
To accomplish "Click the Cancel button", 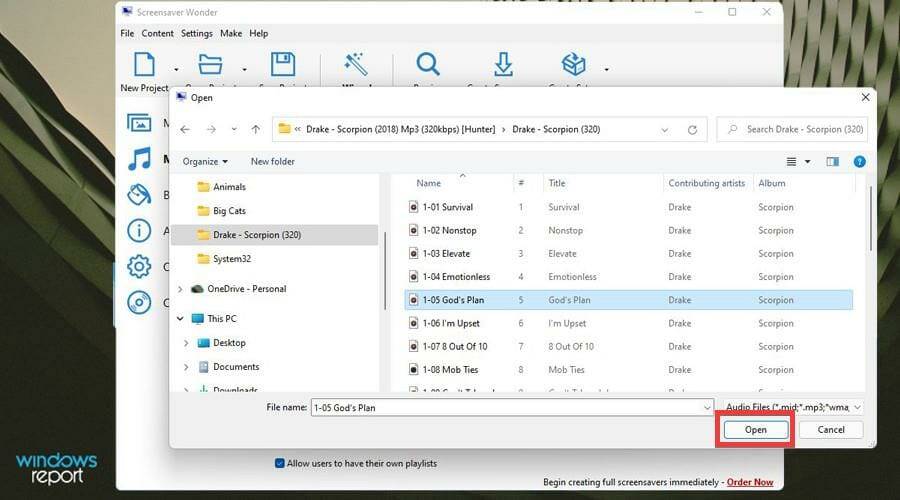I will click(x=831, y=429).
